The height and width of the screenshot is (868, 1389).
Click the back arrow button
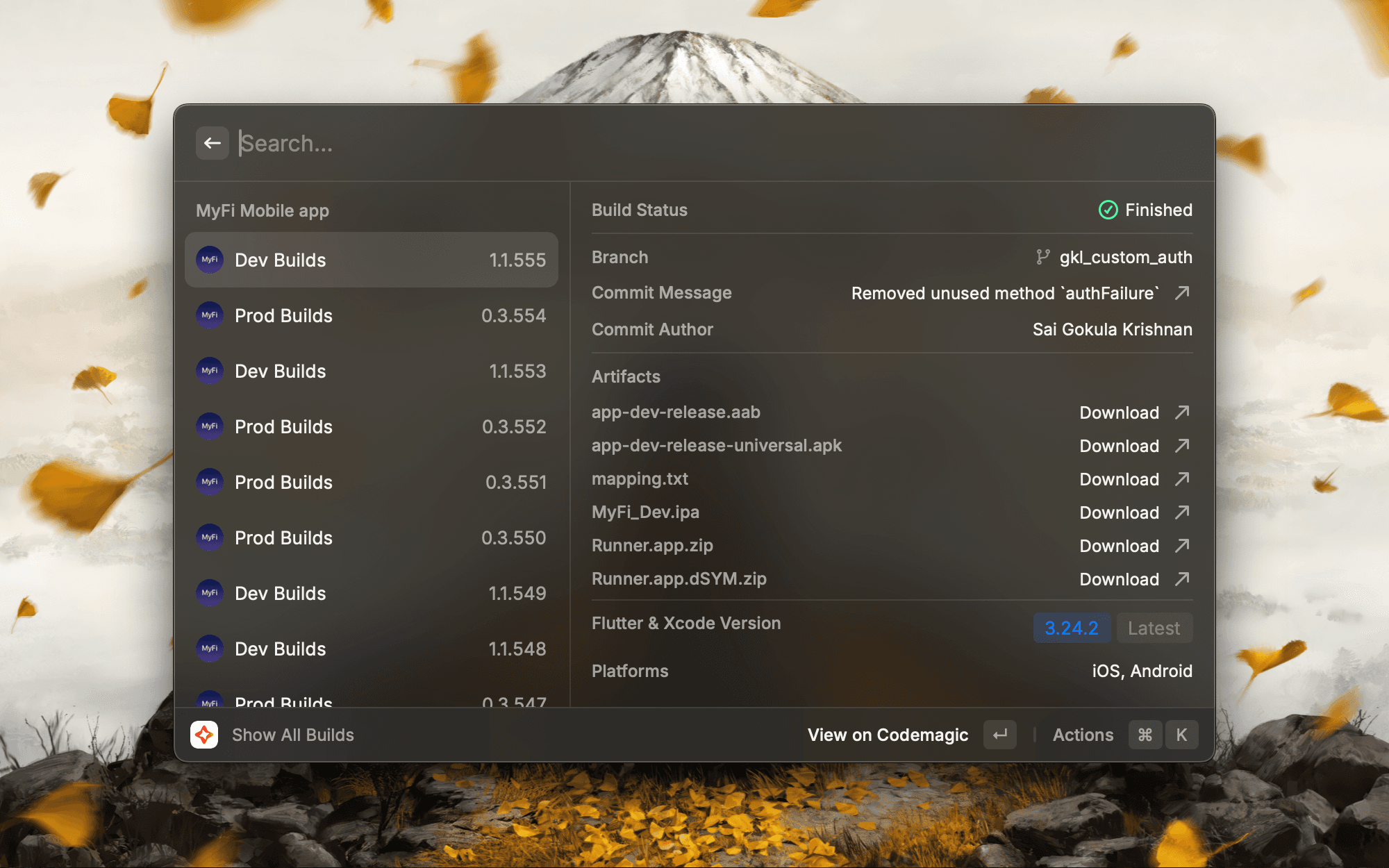pos(212,143)
